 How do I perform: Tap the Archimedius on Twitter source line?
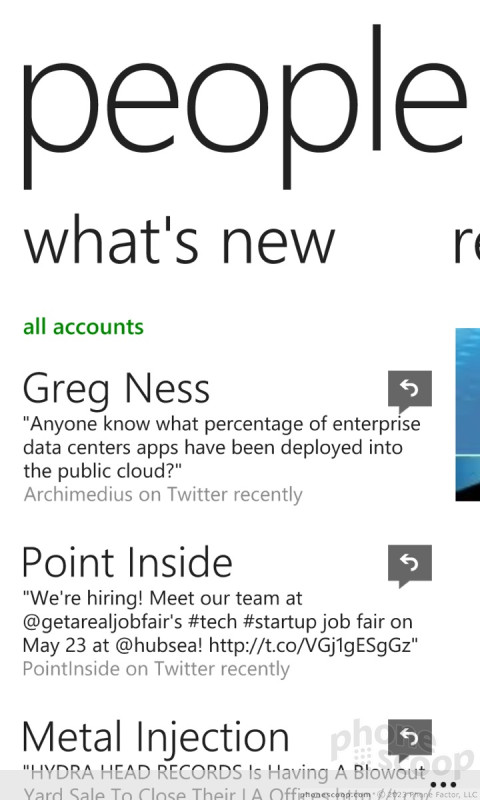tap(163, 494)
